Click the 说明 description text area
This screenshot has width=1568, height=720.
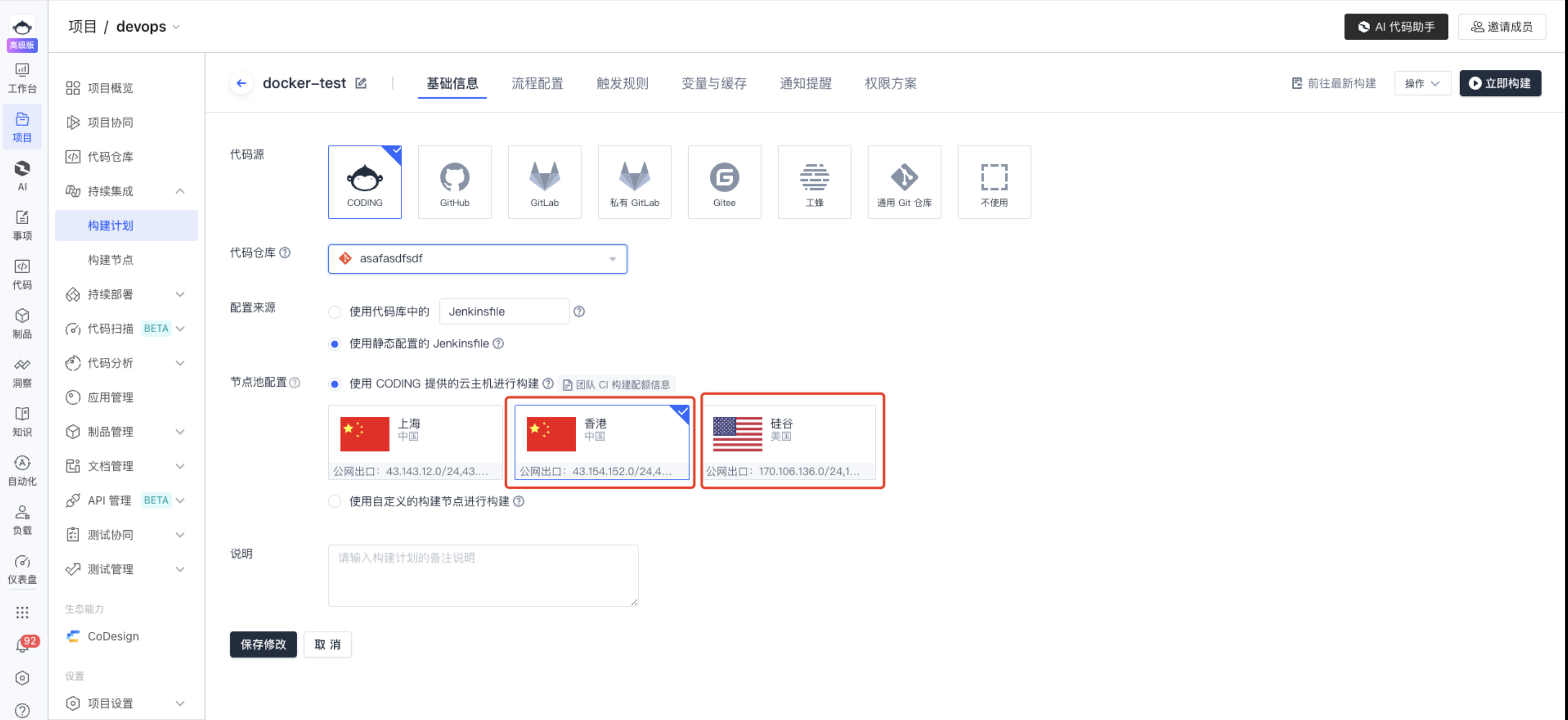coord(483,575)
